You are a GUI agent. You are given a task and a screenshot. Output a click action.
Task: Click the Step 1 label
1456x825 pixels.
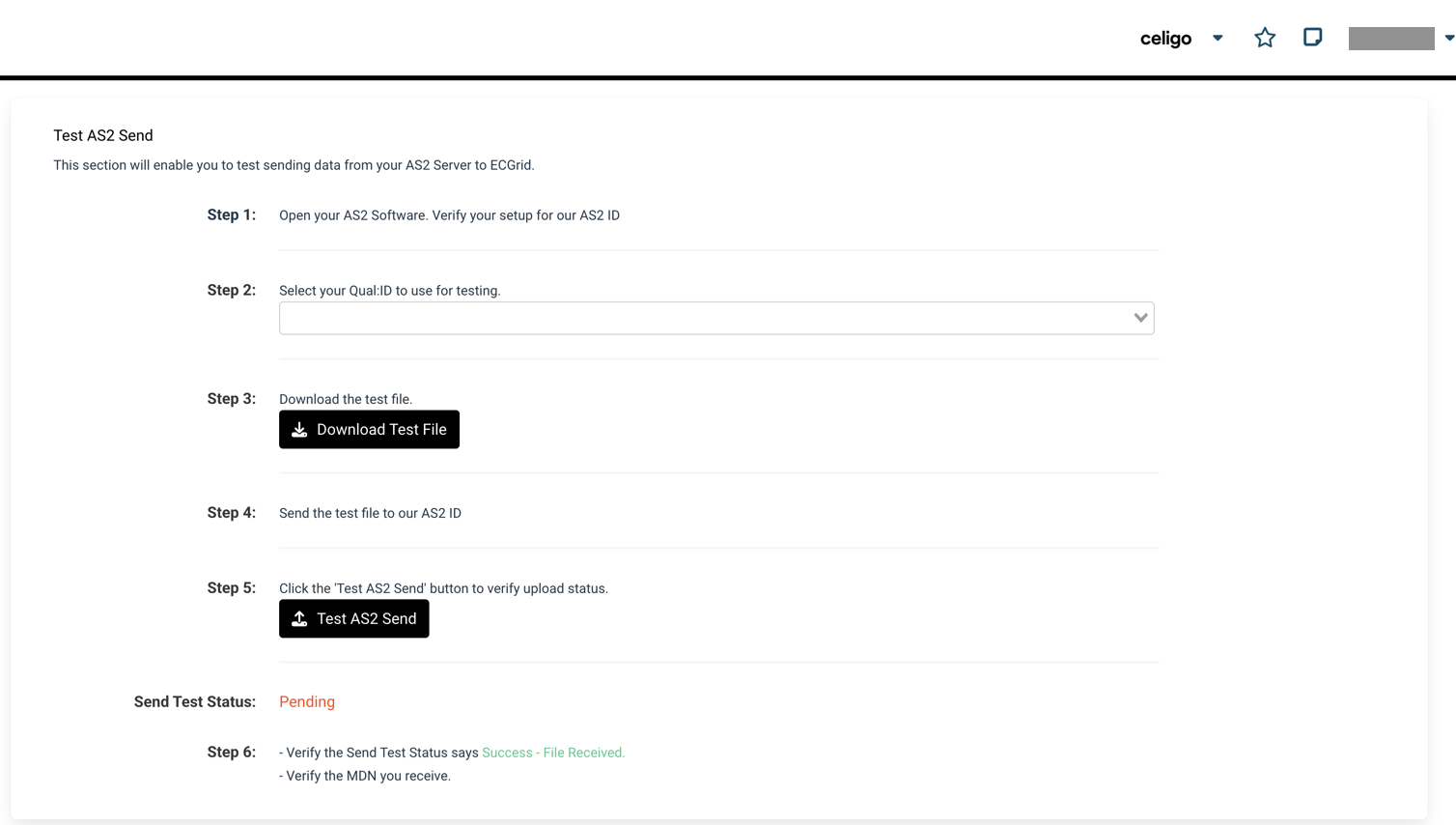click(232, 214)
